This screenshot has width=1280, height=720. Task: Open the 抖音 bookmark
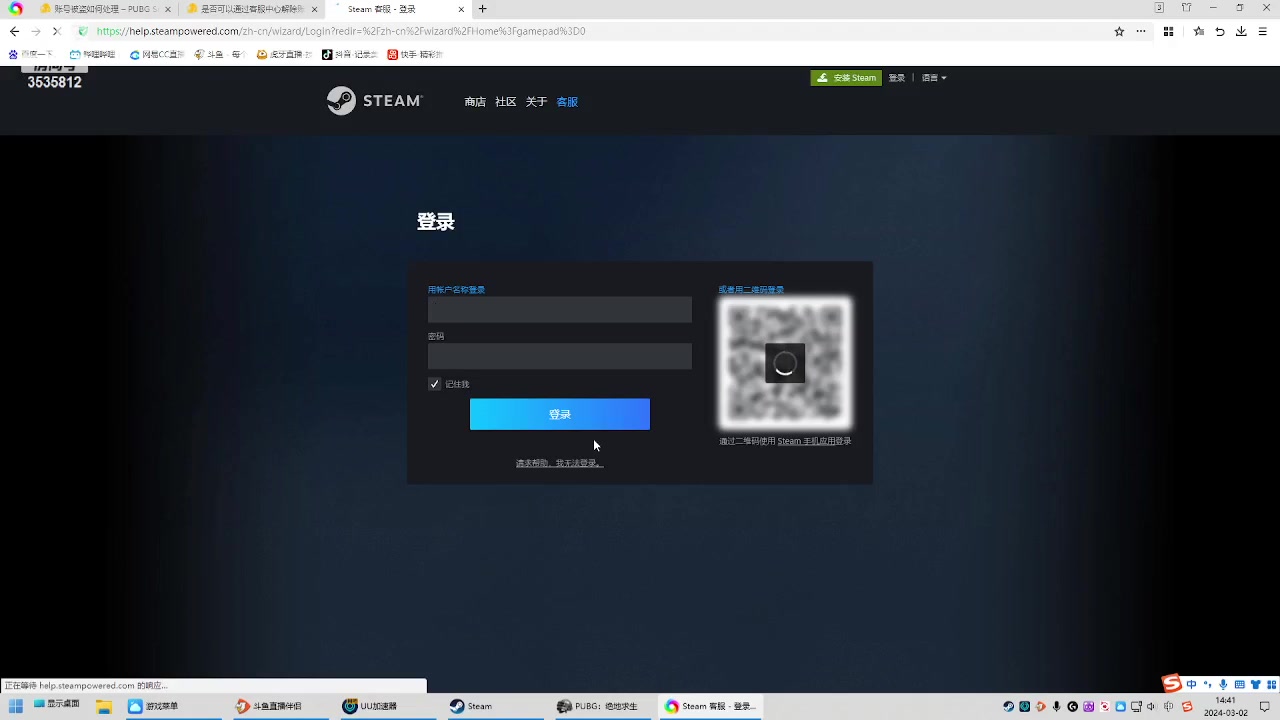point(349,55)
